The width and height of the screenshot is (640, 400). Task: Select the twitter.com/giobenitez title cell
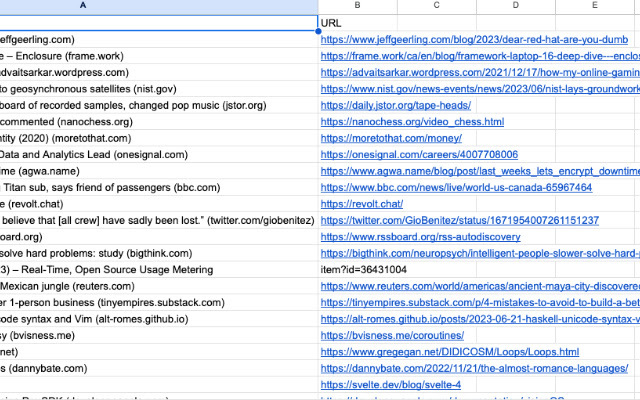pyautogui.click(x=159, y=220)
